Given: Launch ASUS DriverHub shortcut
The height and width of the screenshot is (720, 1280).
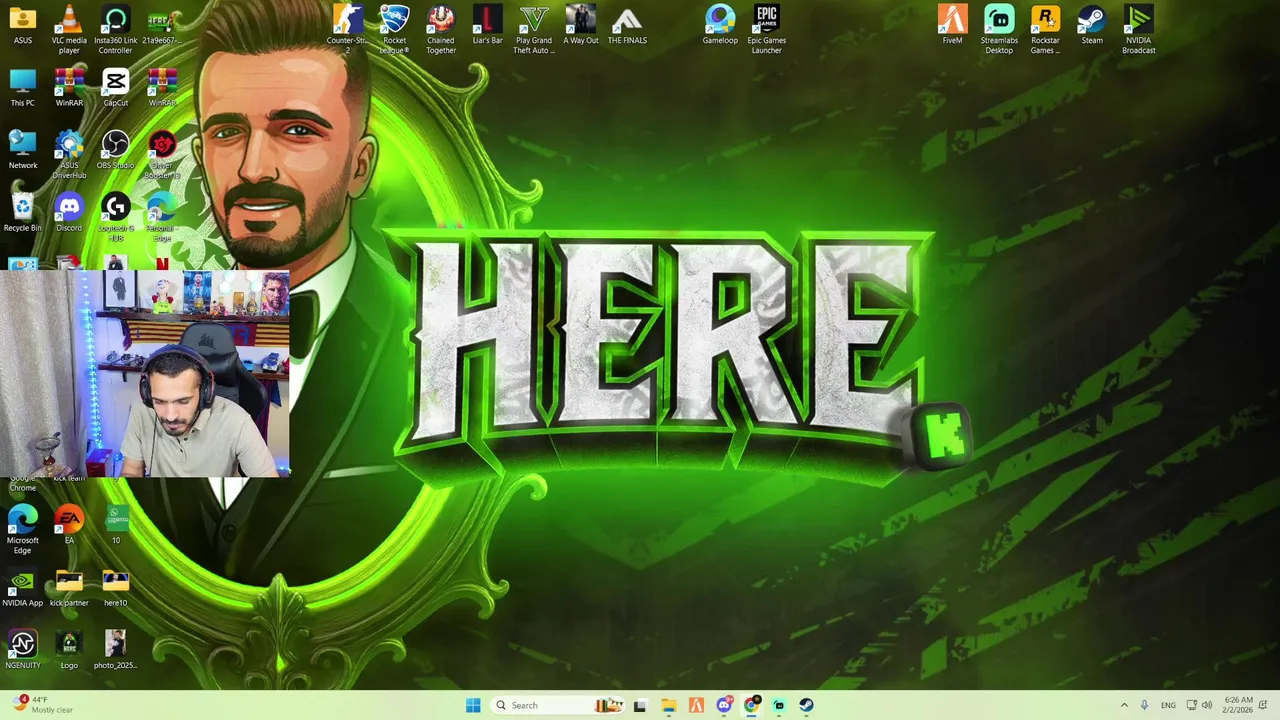Looking at the screenshot, I should (69, 155).
